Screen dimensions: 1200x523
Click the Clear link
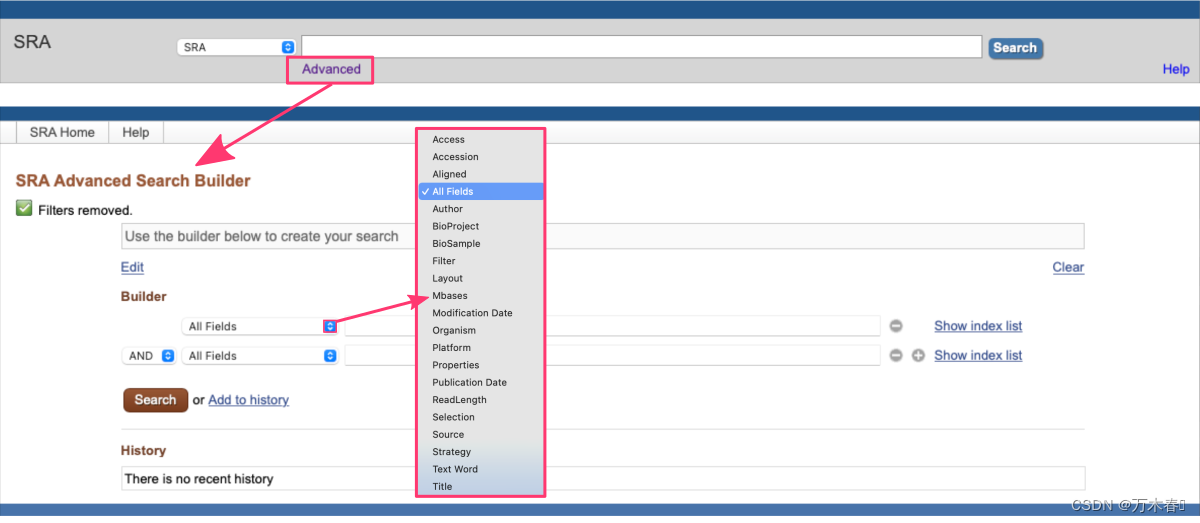[1068, 267]
